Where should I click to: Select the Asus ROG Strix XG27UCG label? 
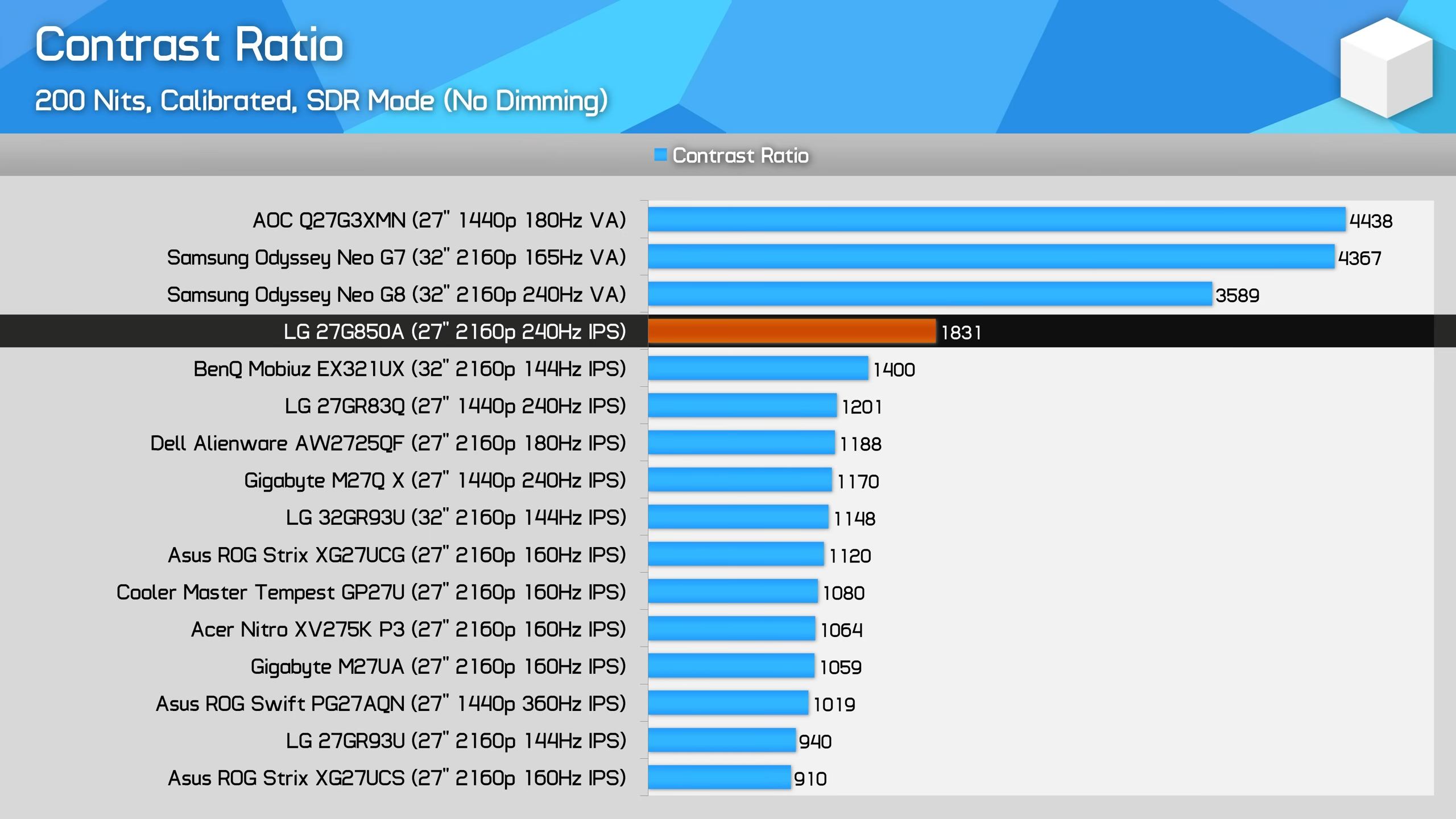point(397,555)
